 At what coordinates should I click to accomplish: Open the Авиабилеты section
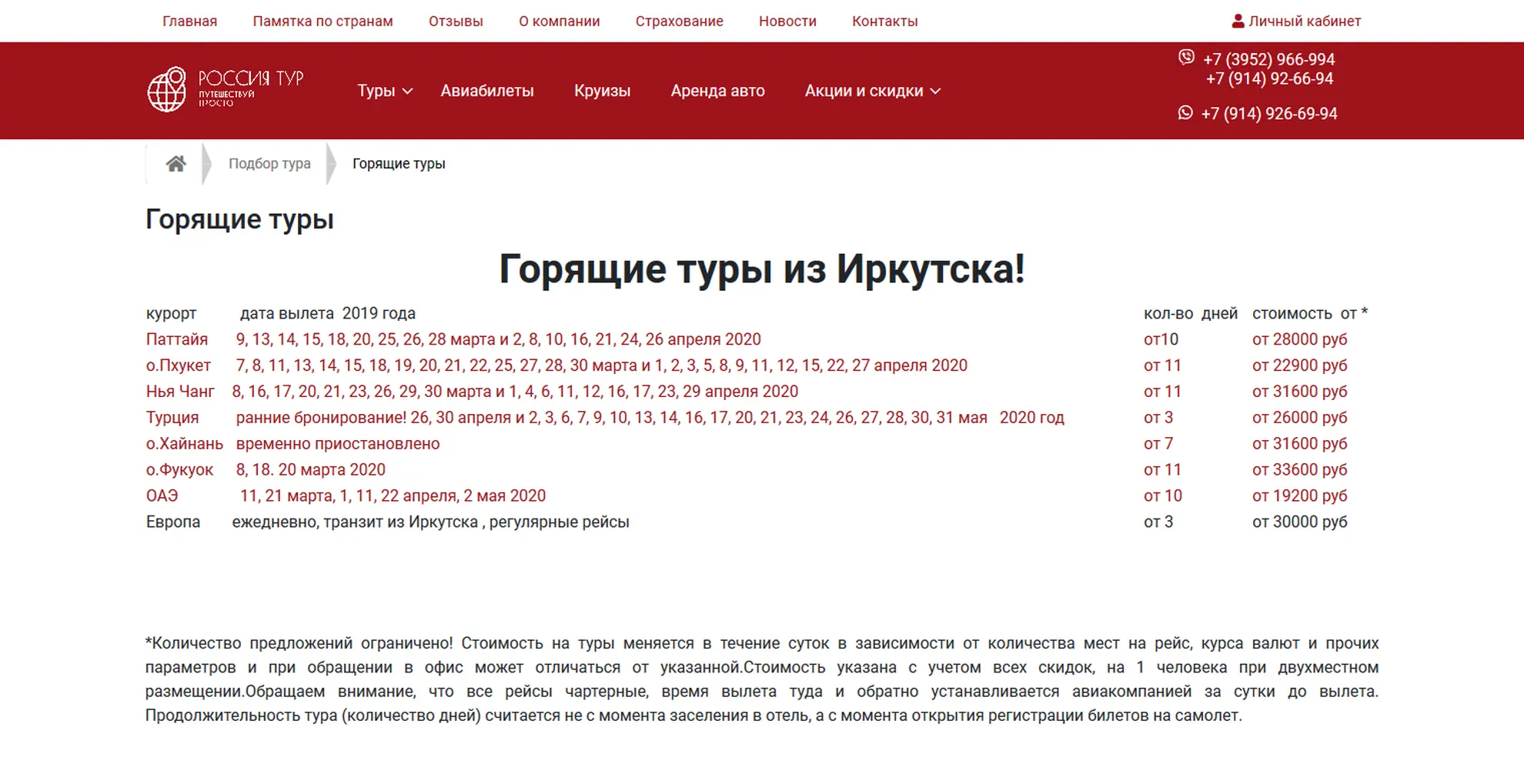pyautogui.click(x=486, y=91)
